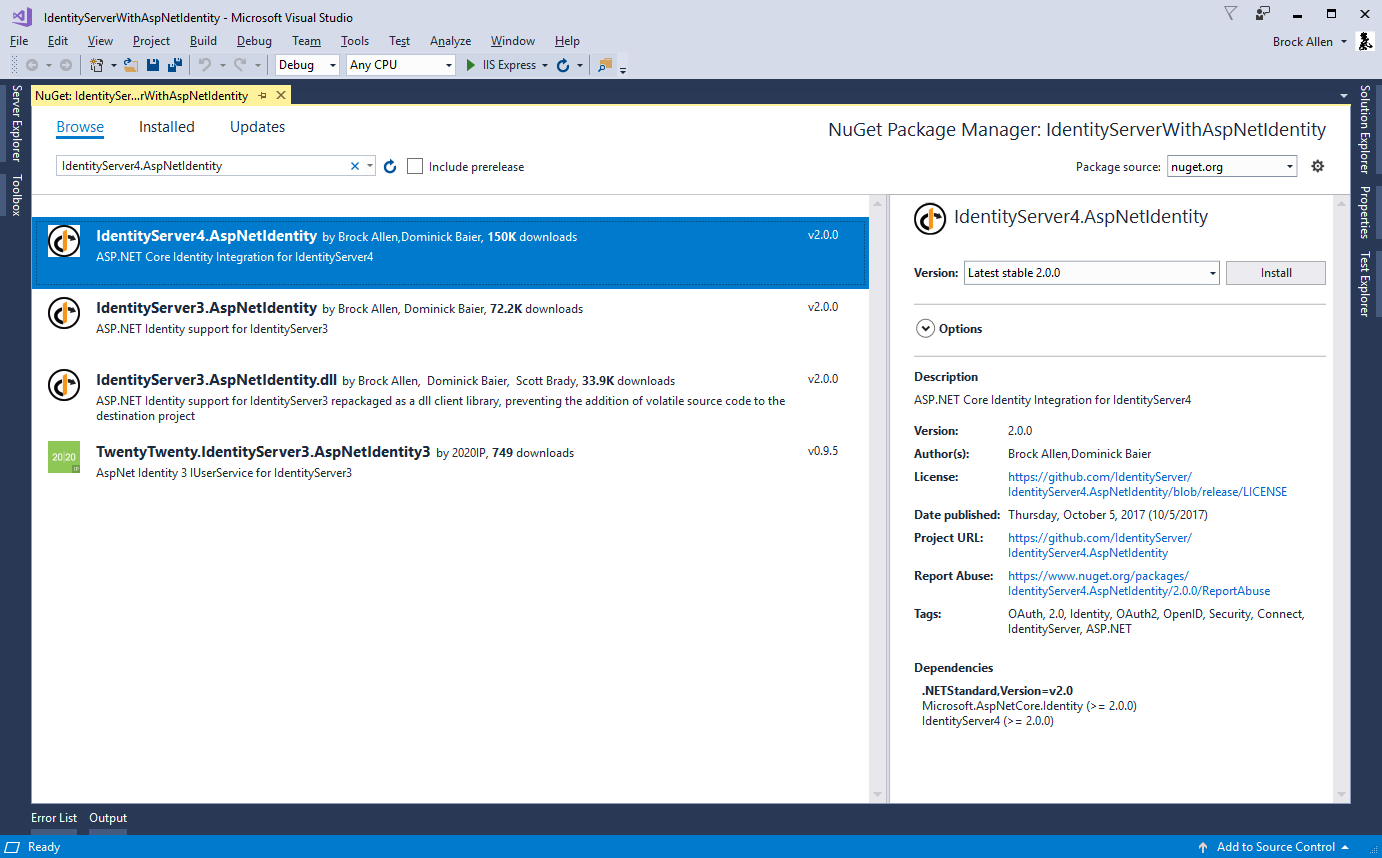This screenshot has width=1382, height=858.
Task: Click the package search input field
Action: tap(203, 166)
